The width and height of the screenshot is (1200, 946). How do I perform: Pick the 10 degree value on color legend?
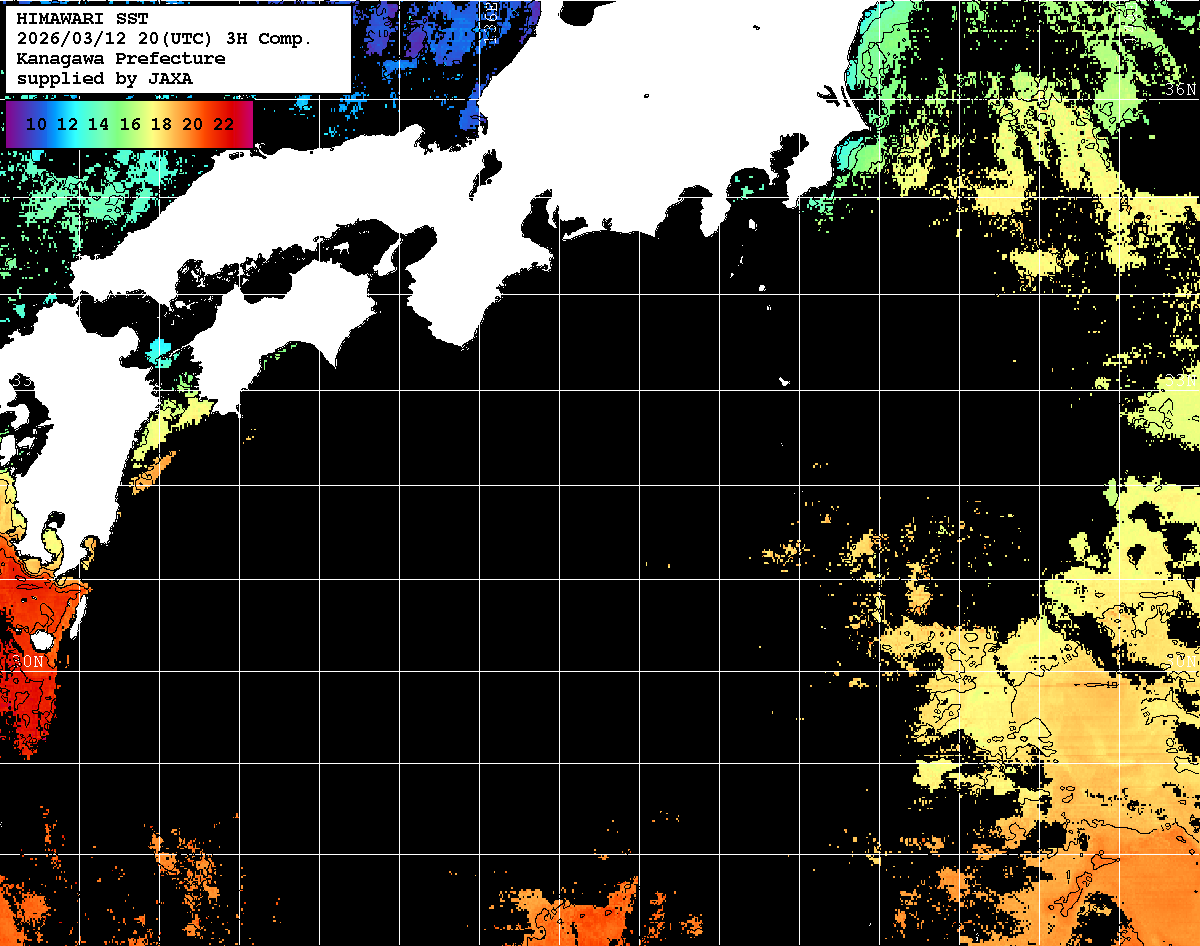click(x=37, y=124)
